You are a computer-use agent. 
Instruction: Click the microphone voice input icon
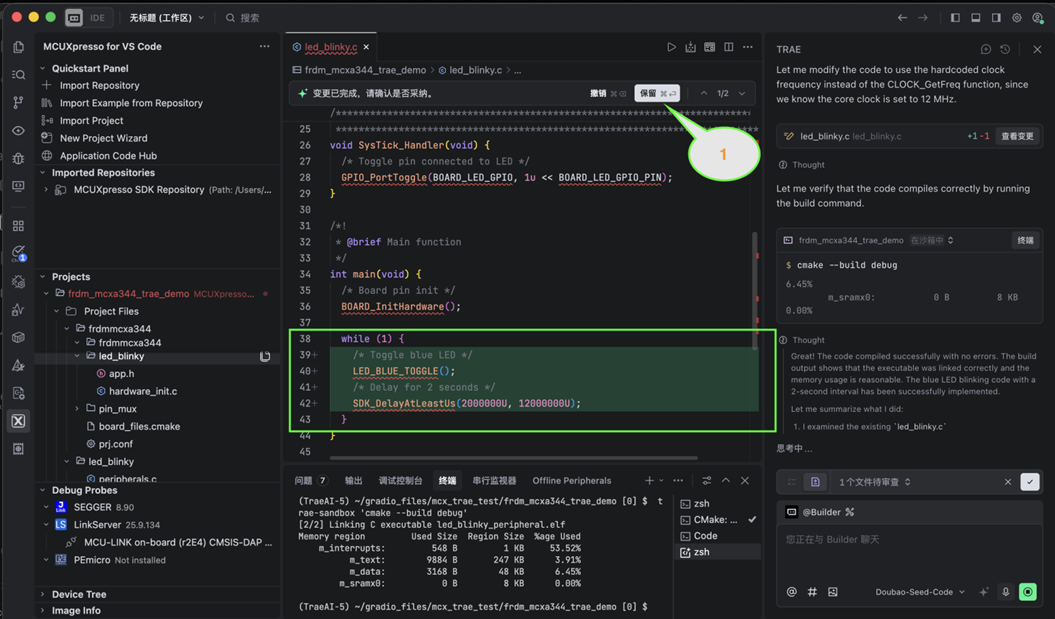point(1005,592)
